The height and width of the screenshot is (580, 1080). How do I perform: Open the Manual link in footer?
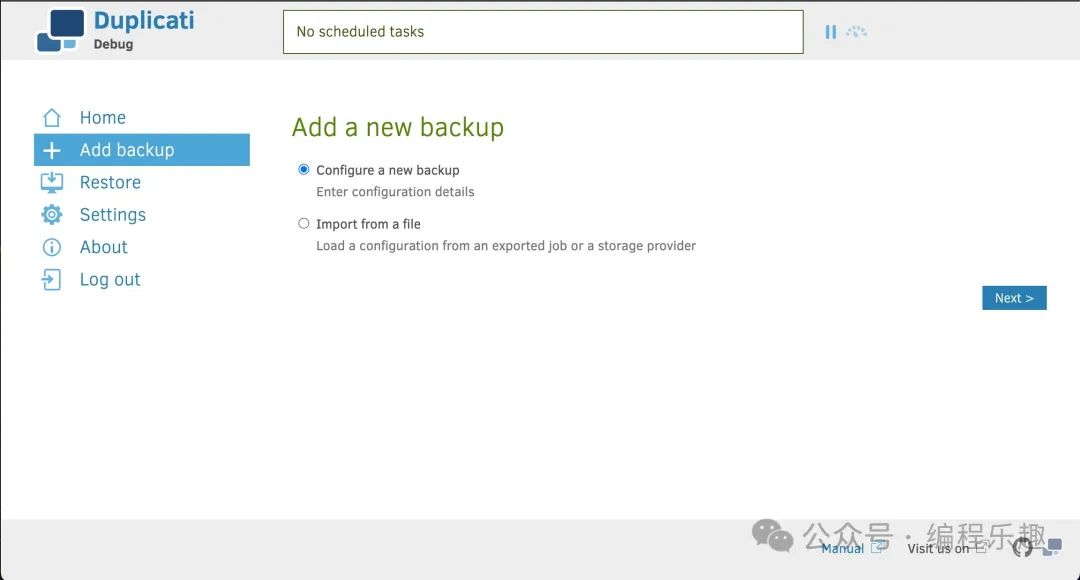click(x=843, y=548)
